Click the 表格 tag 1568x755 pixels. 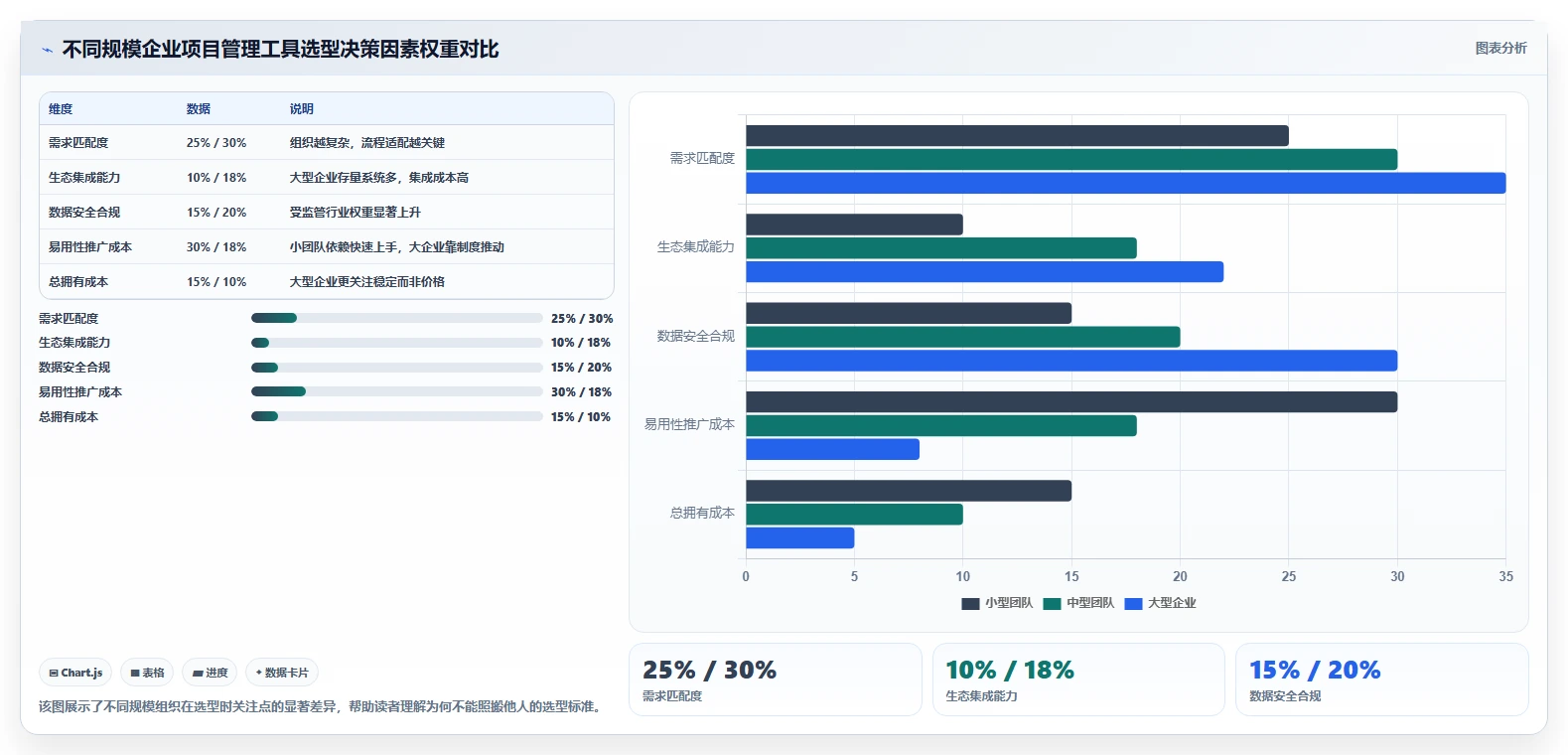tap(147, 673)
